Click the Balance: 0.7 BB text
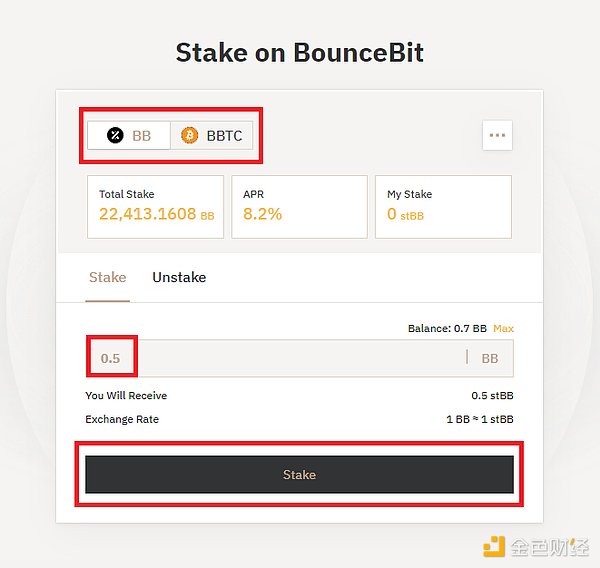This screenshot has height=568, width=600. (447, 328)
